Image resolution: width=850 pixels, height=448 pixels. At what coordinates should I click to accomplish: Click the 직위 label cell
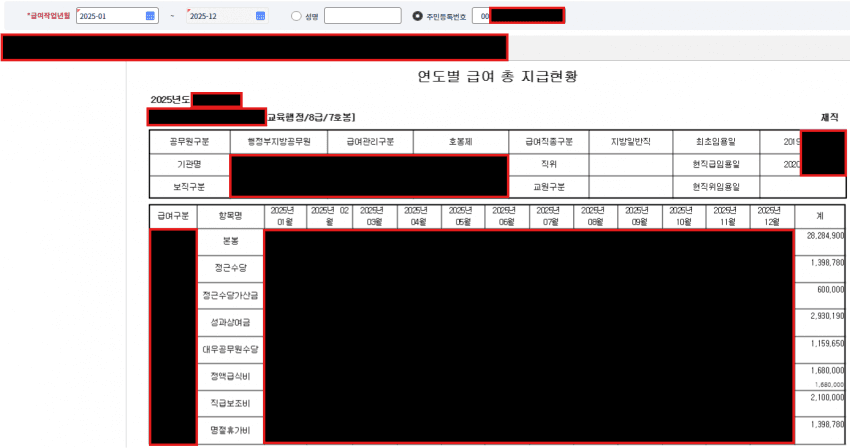[549, 164]
